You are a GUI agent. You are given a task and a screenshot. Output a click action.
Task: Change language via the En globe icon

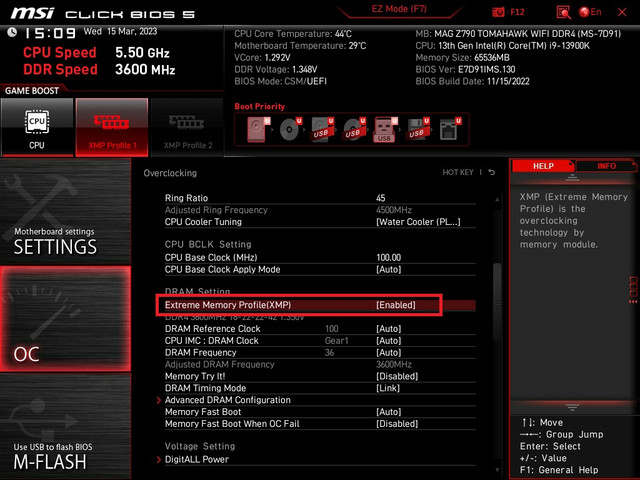(590, 12)
